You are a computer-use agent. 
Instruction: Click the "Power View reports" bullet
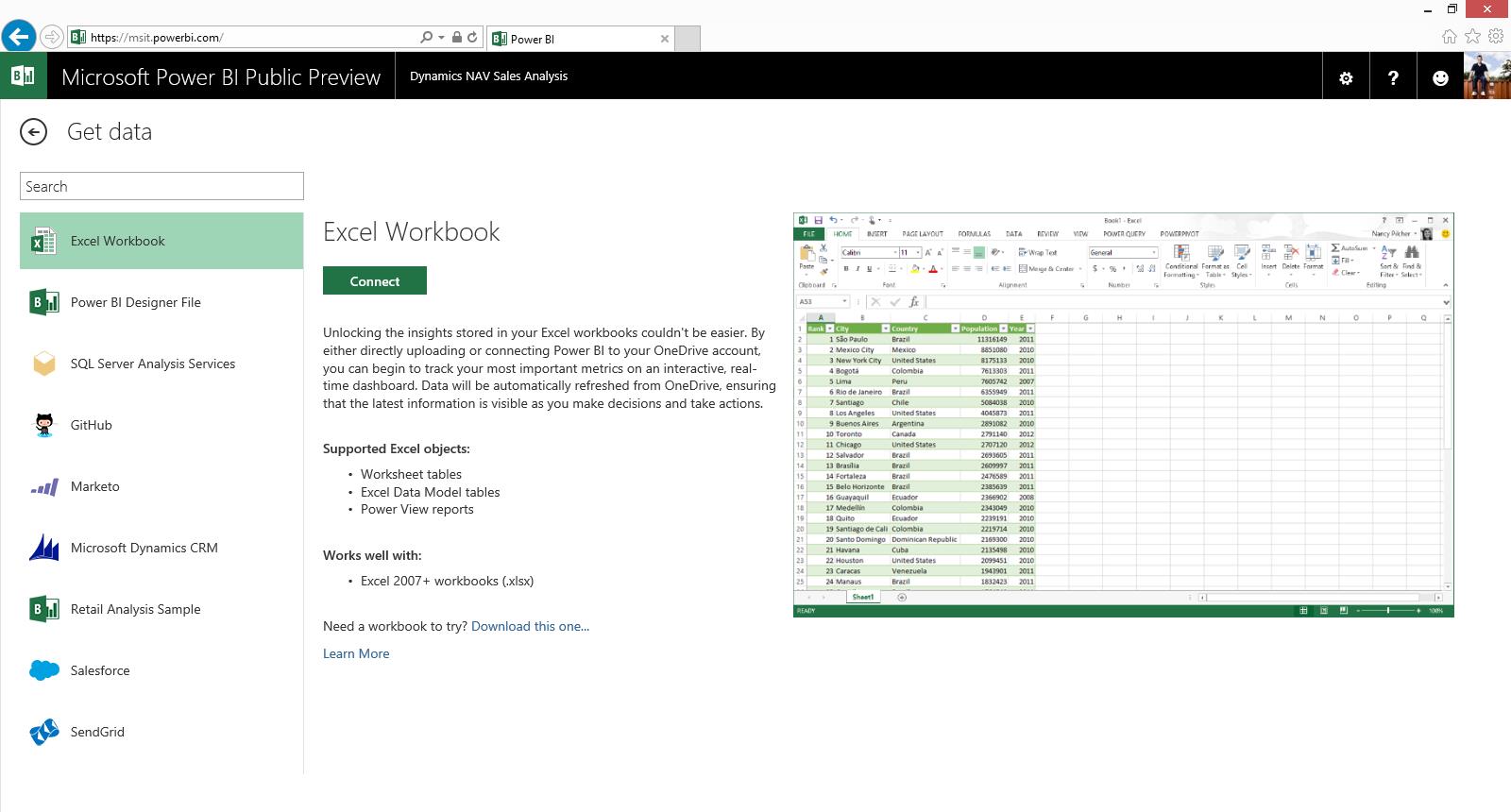coord(416,509)
